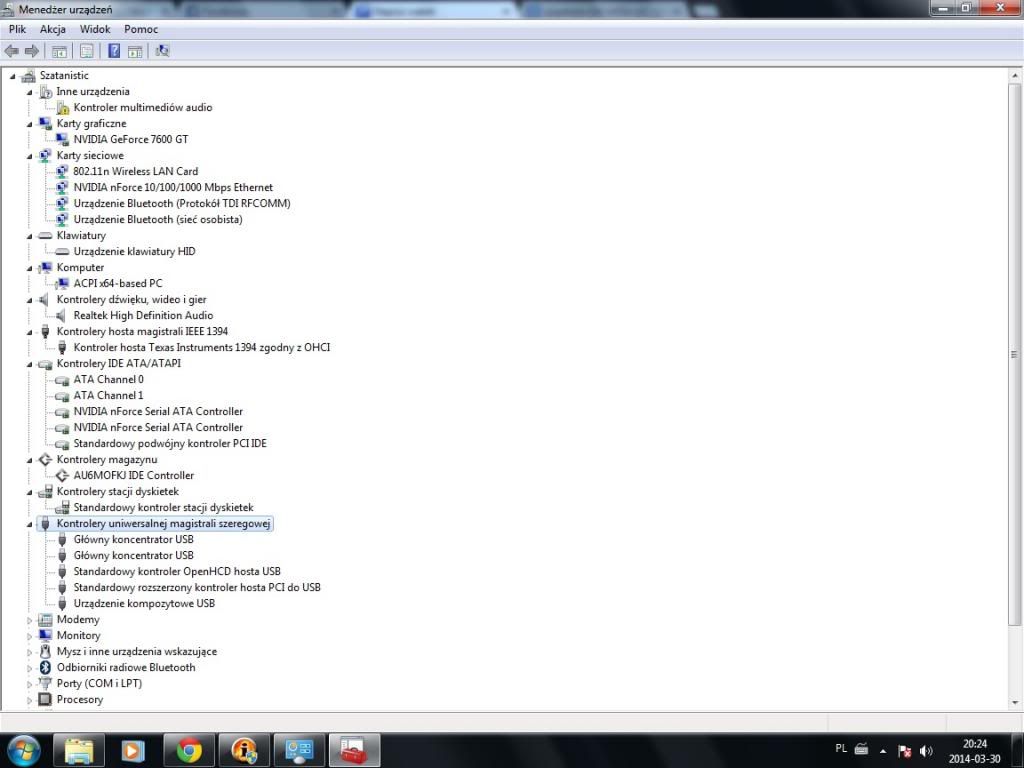Screen dimensions: 1024x768
Task: Select the Klawiatury category label
Action: pyautogui.click(x=81, y=235)
